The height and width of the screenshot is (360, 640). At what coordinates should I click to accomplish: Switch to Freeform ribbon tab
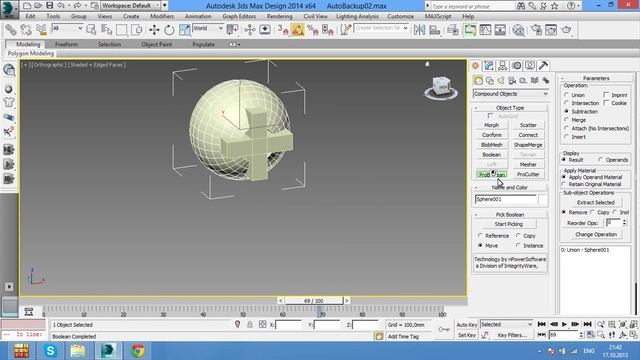[66, 44]
